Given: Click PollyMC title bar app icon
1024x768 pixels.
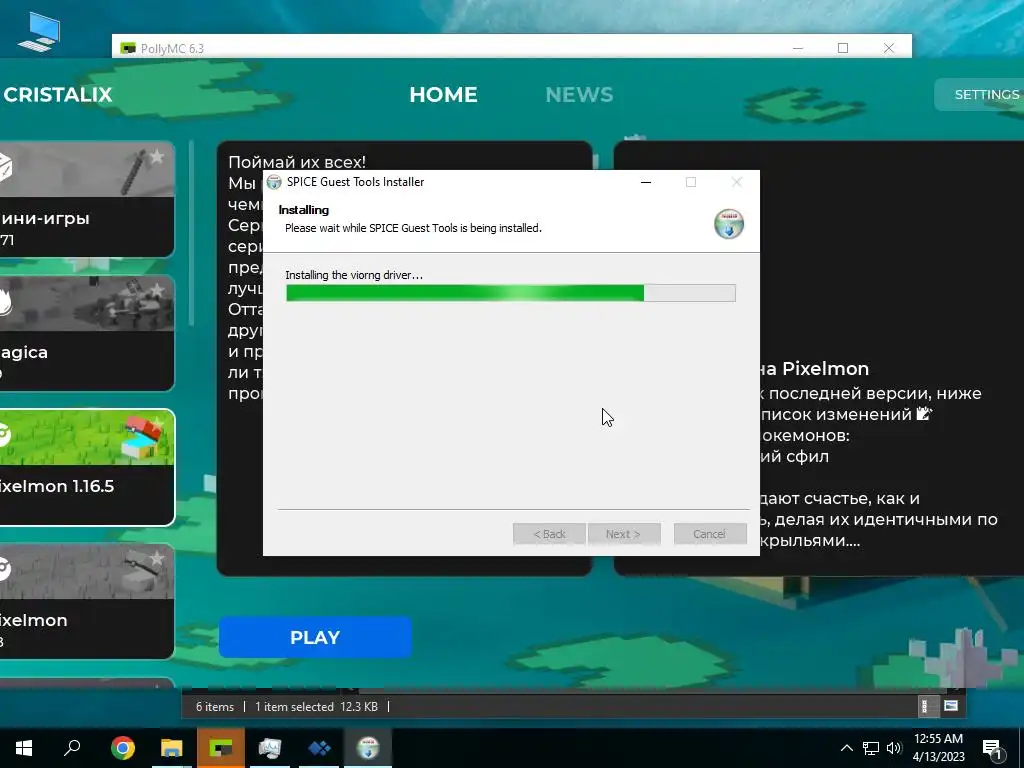Looking at the screenshot, I should (128, 48).
